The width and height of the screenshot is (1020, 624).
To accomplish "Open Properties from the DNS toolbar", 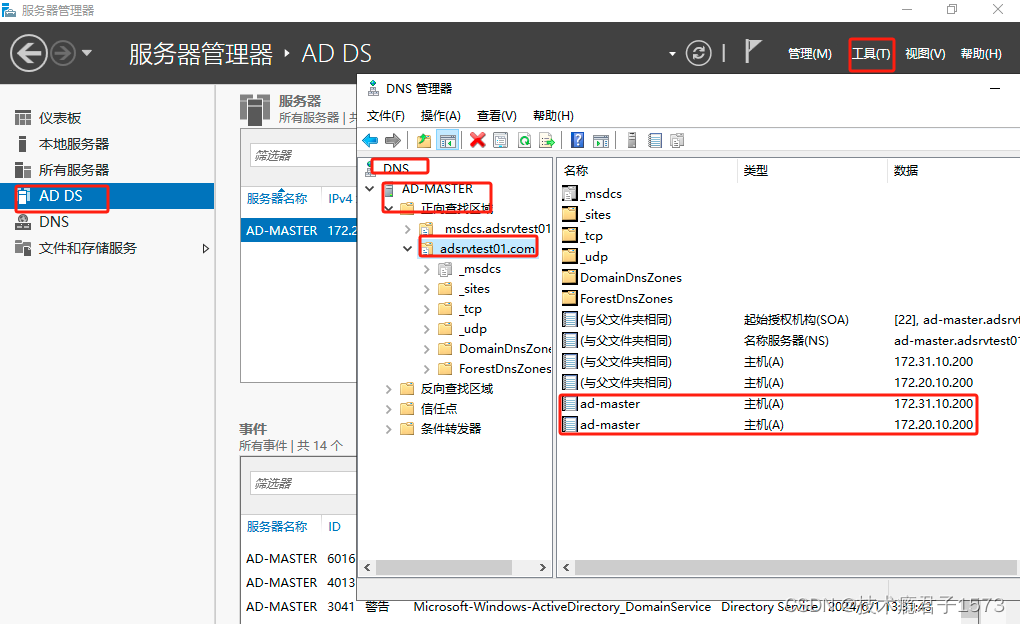I will [500, 140].
